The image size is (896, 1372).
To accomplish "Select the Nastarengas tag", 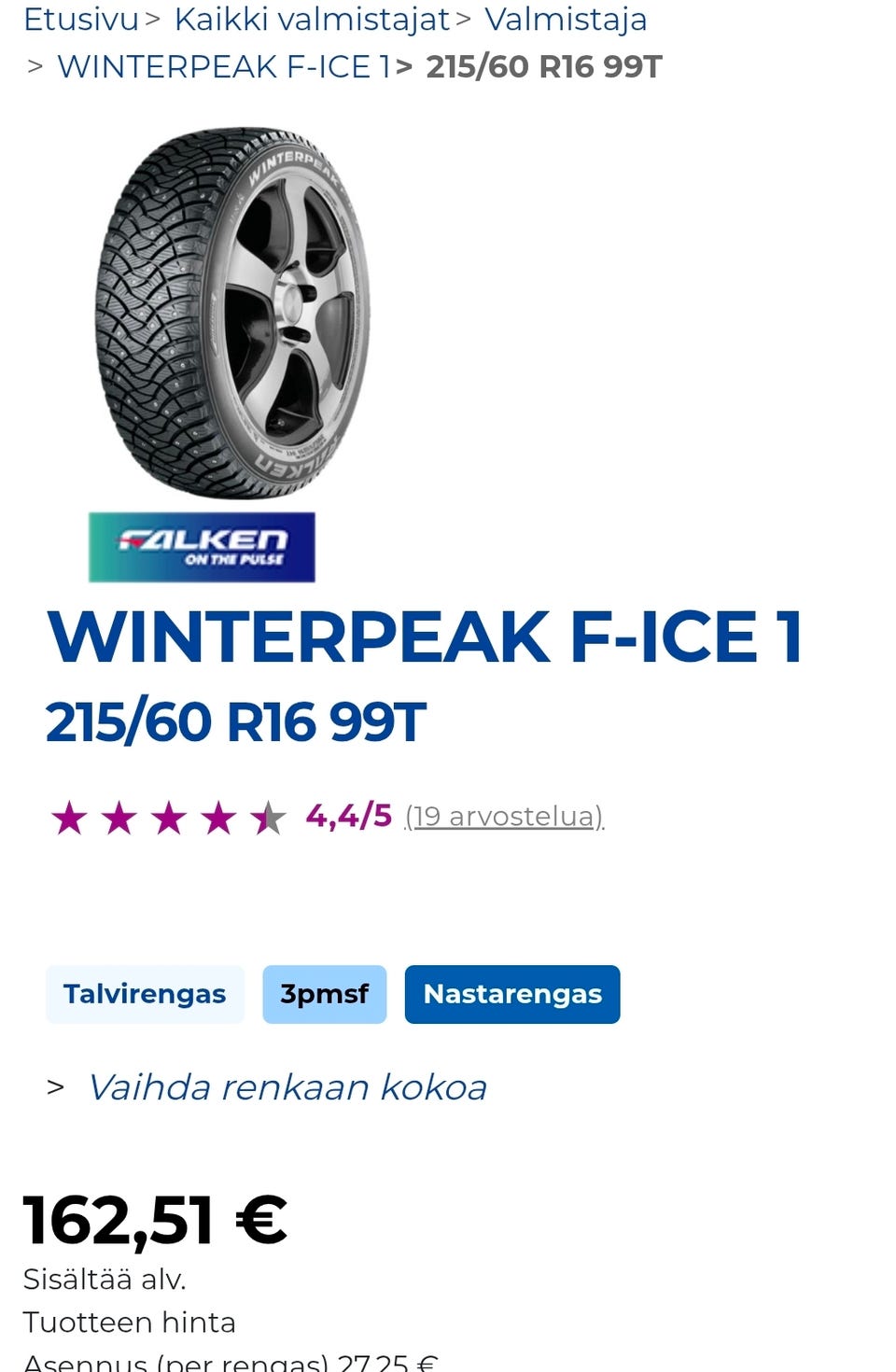I will 512,994.
